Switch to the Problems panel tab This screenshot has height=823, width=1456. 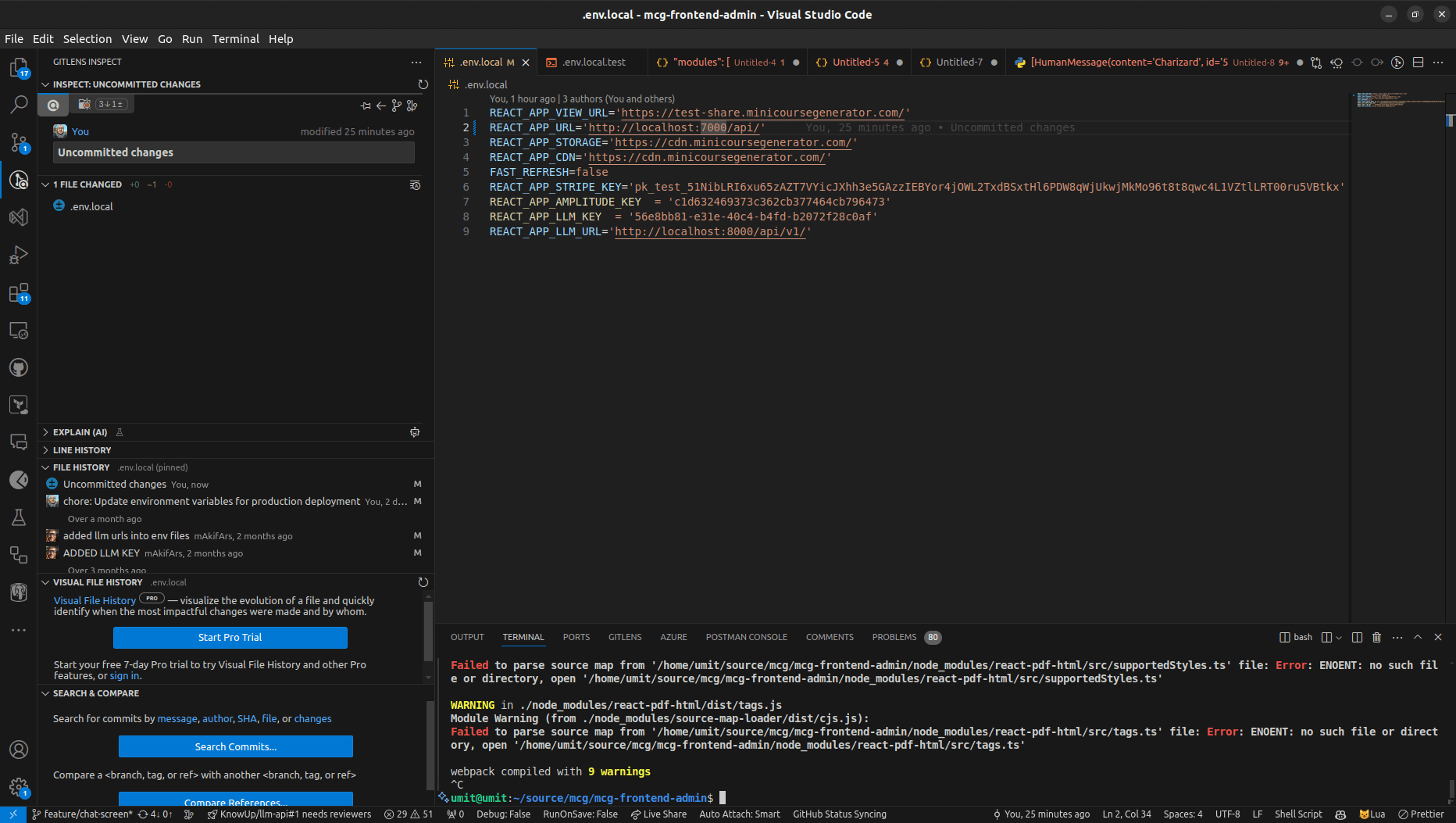click(x=906, y=637)
